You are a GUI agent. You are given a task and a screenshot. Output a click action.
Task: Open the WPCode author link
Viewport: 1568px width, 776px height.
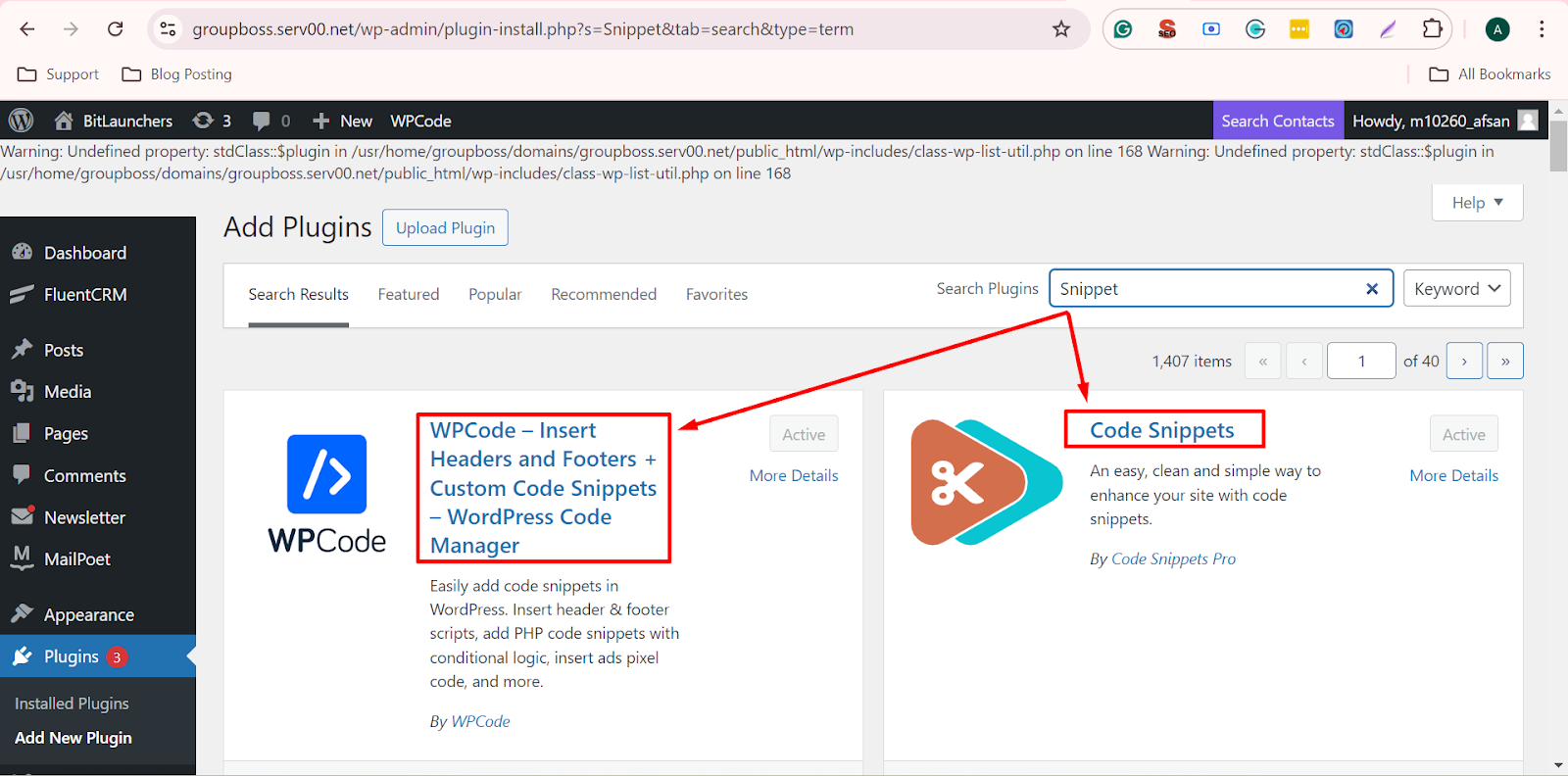point(480,721)
